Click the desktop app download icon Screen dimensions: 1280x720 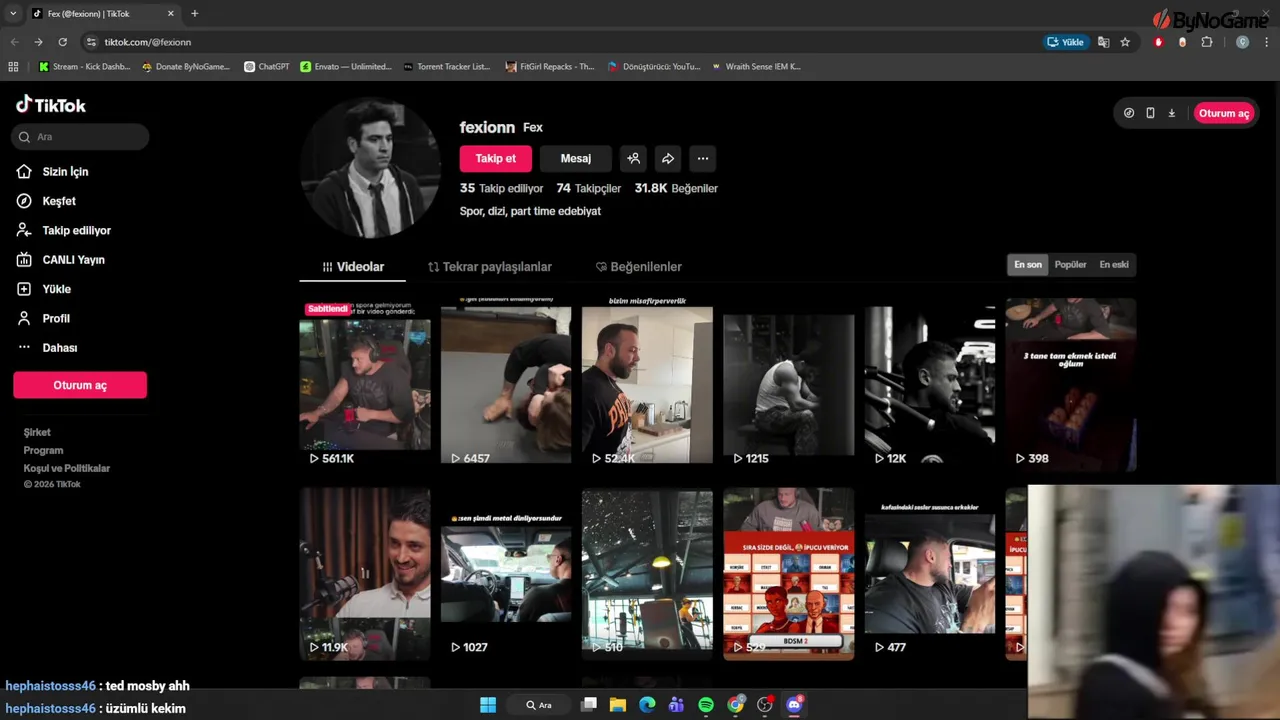1172,113
